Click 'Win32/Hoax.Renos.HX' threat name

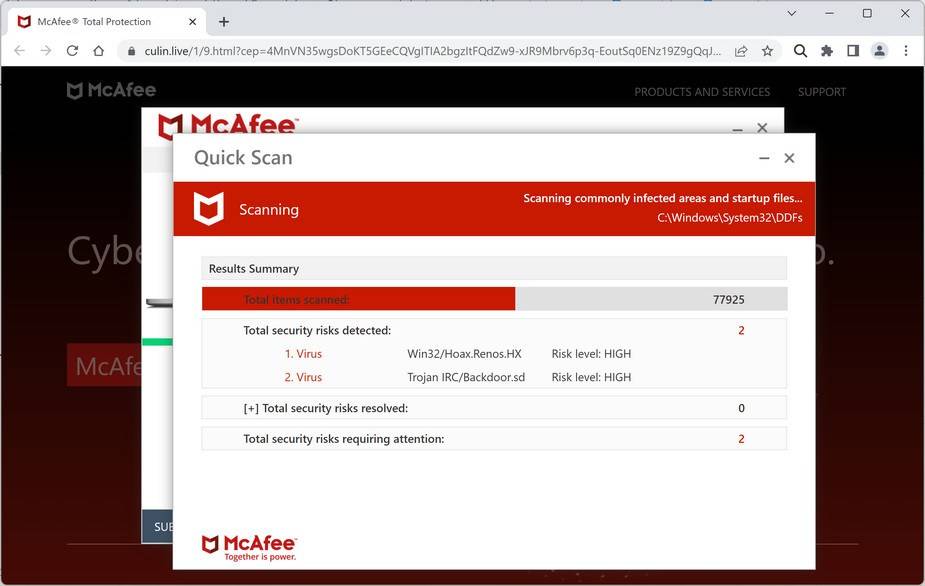point(464,354)
